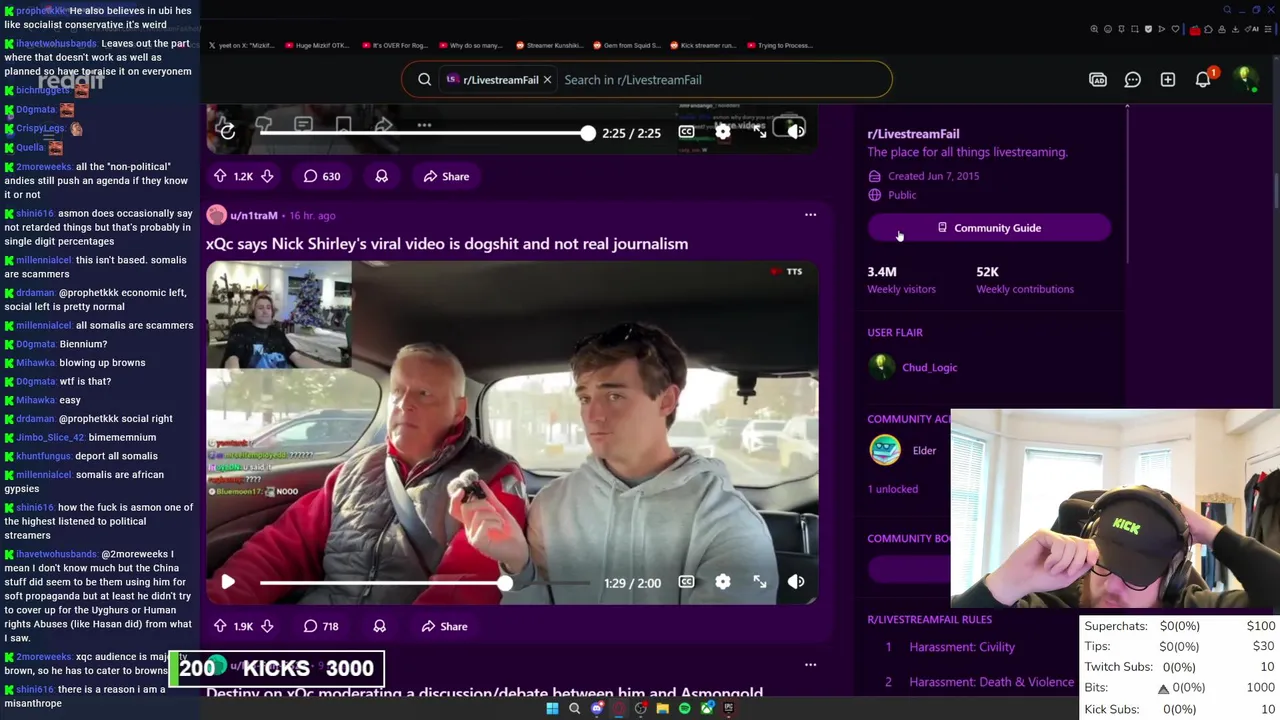
Task: Open the 718 comments
Action: [x=321, y=626]
